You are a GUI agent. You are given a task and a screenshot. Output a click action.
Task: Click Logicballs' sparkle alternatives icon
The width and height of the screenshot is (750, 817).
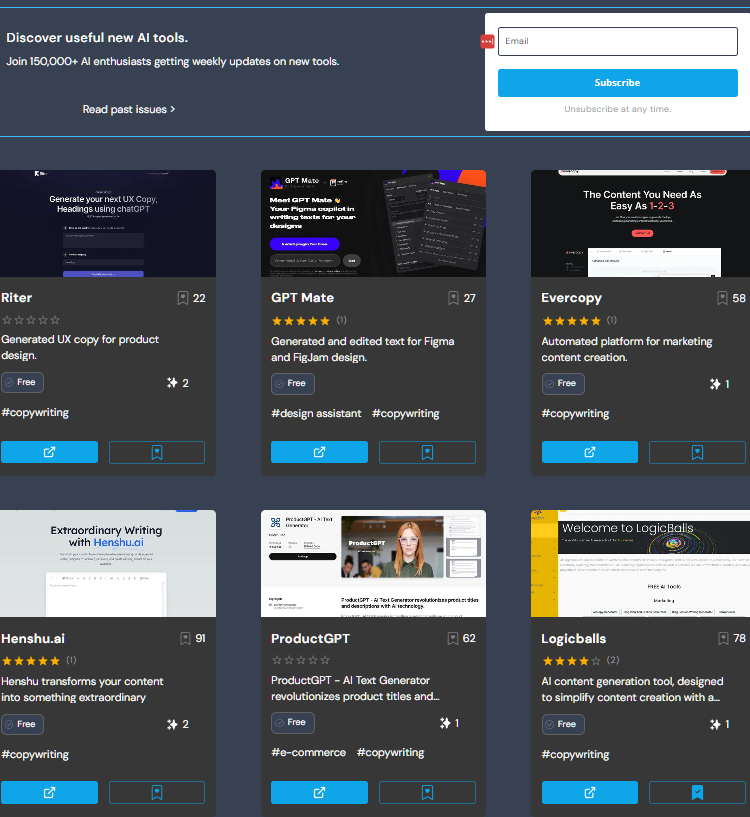pos(715,724)
